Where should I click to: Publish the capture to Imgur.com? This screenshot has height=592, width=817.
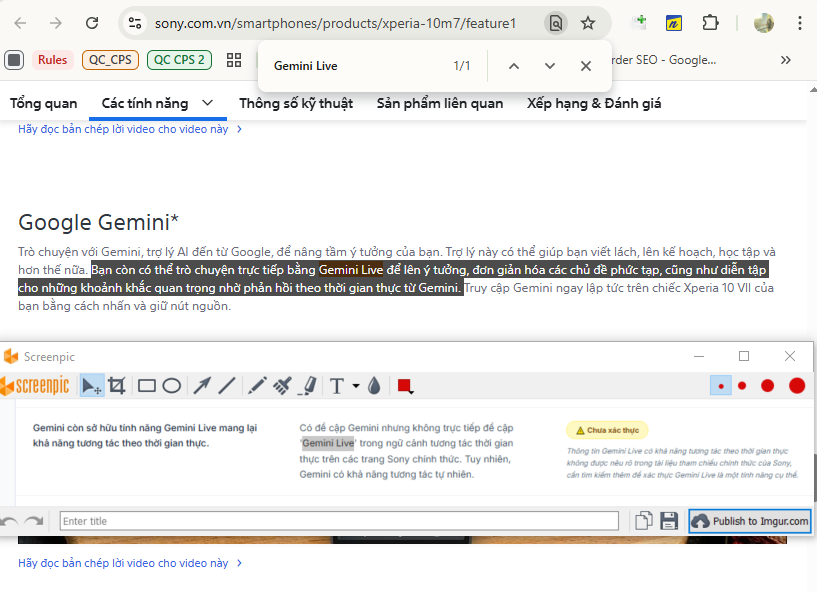[750, 521]
